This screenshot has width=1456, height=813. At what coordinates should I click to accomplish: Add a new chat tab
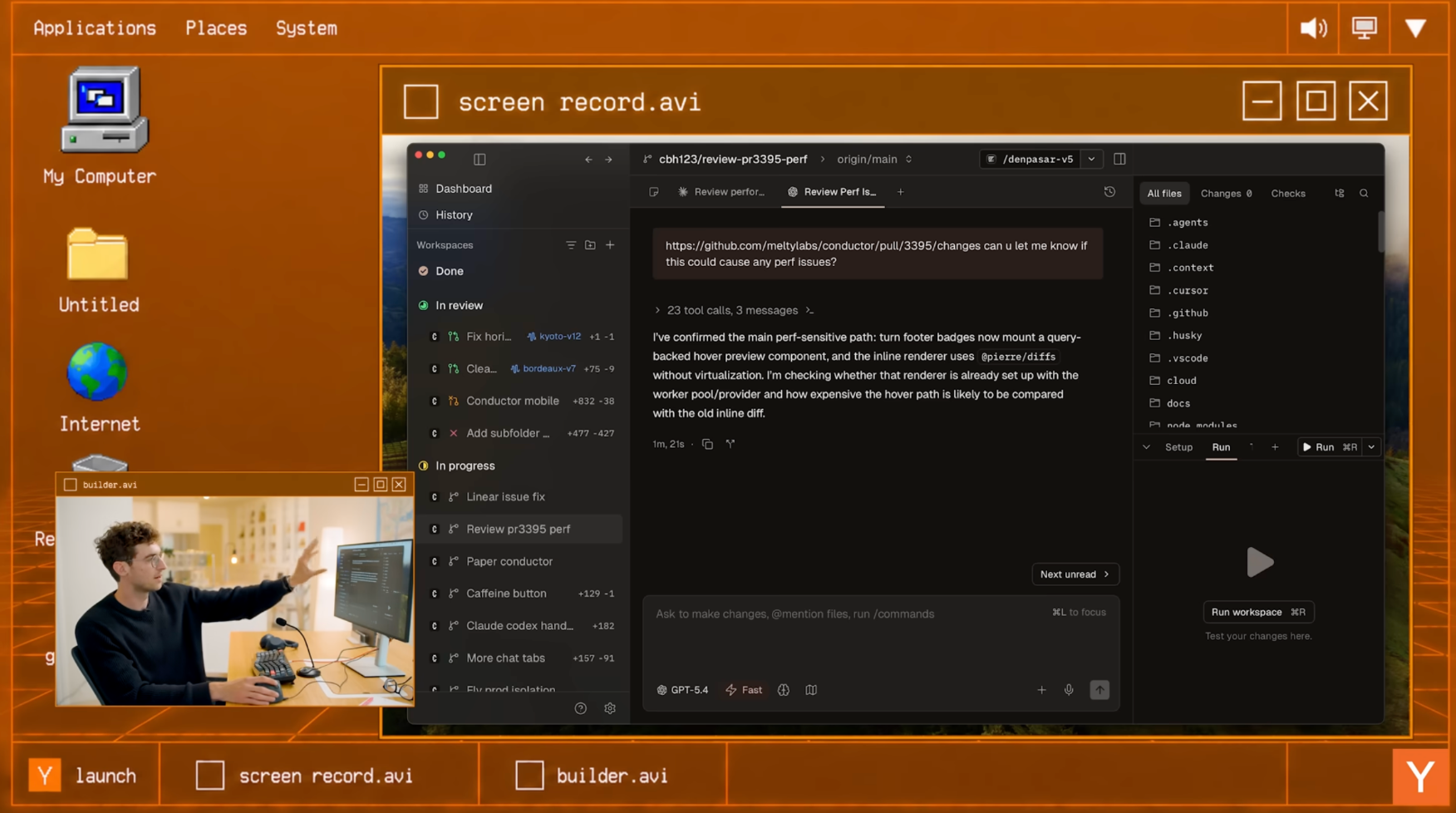point(900,192)
